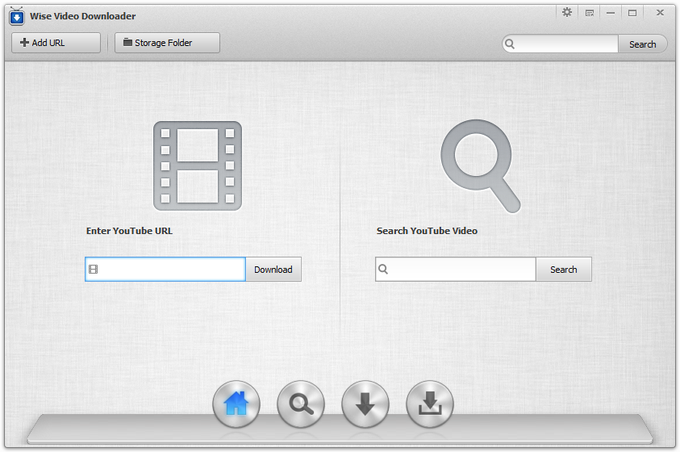
Task: Open the Downloading list arrow dock icon
Action: click(x=365, y=404)
